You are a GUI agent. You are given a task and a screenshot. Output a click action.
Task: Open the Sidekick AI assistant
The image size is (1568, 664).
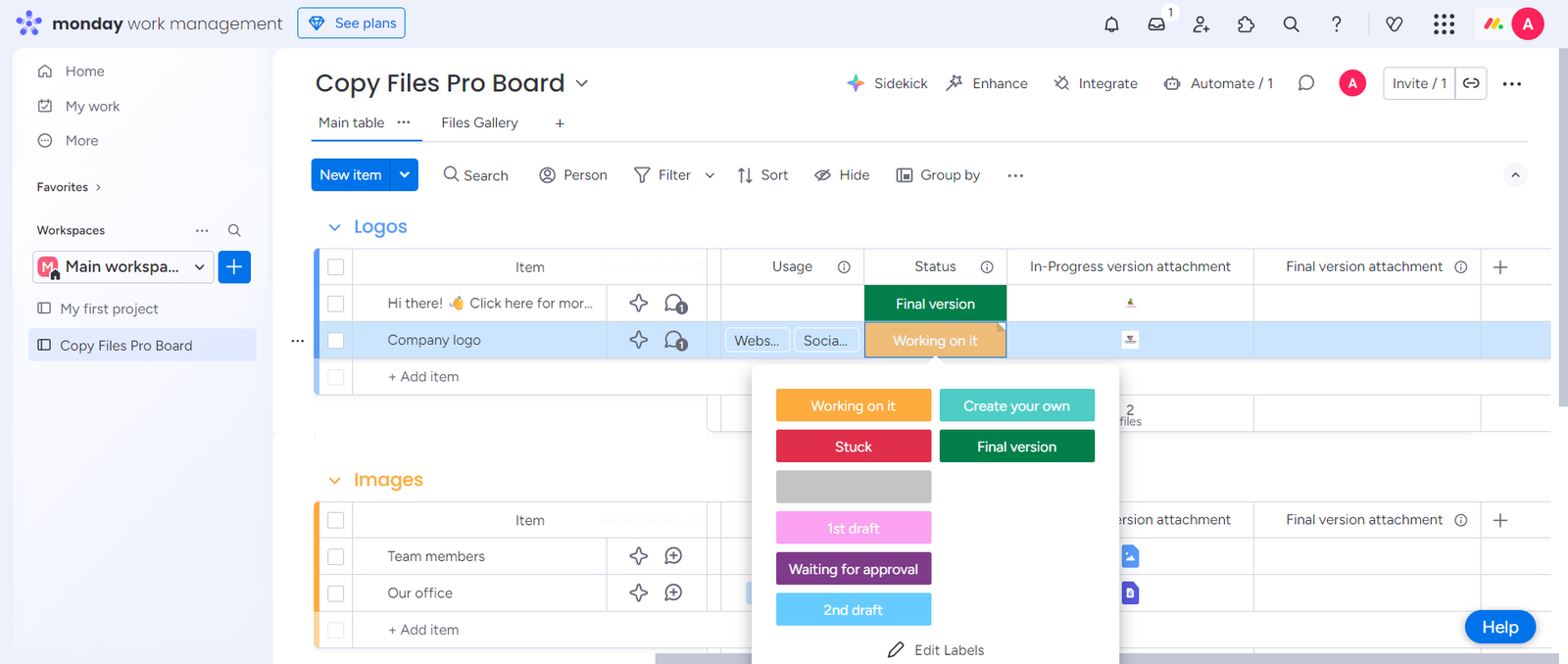click(887, 83)
